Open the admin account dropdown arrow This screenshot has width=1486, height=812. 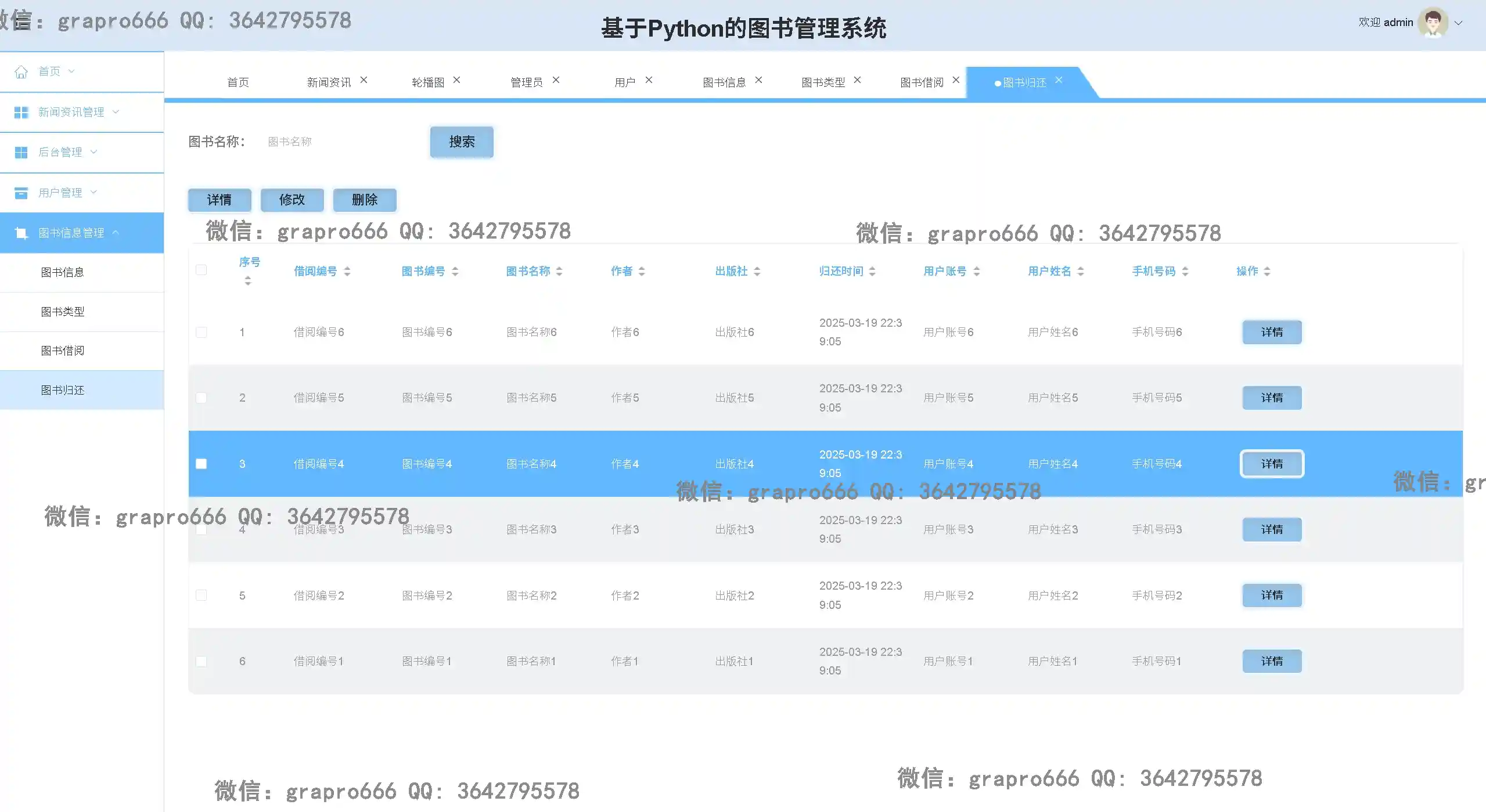[1458, 23]
